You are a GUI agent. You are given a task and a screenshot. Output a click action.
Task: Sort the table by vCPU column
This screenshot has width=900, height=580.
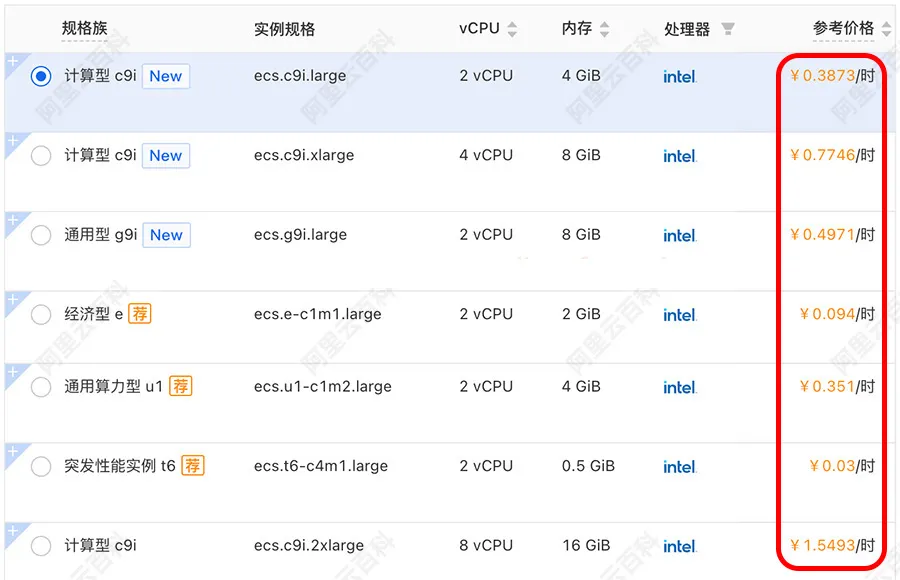512,29
